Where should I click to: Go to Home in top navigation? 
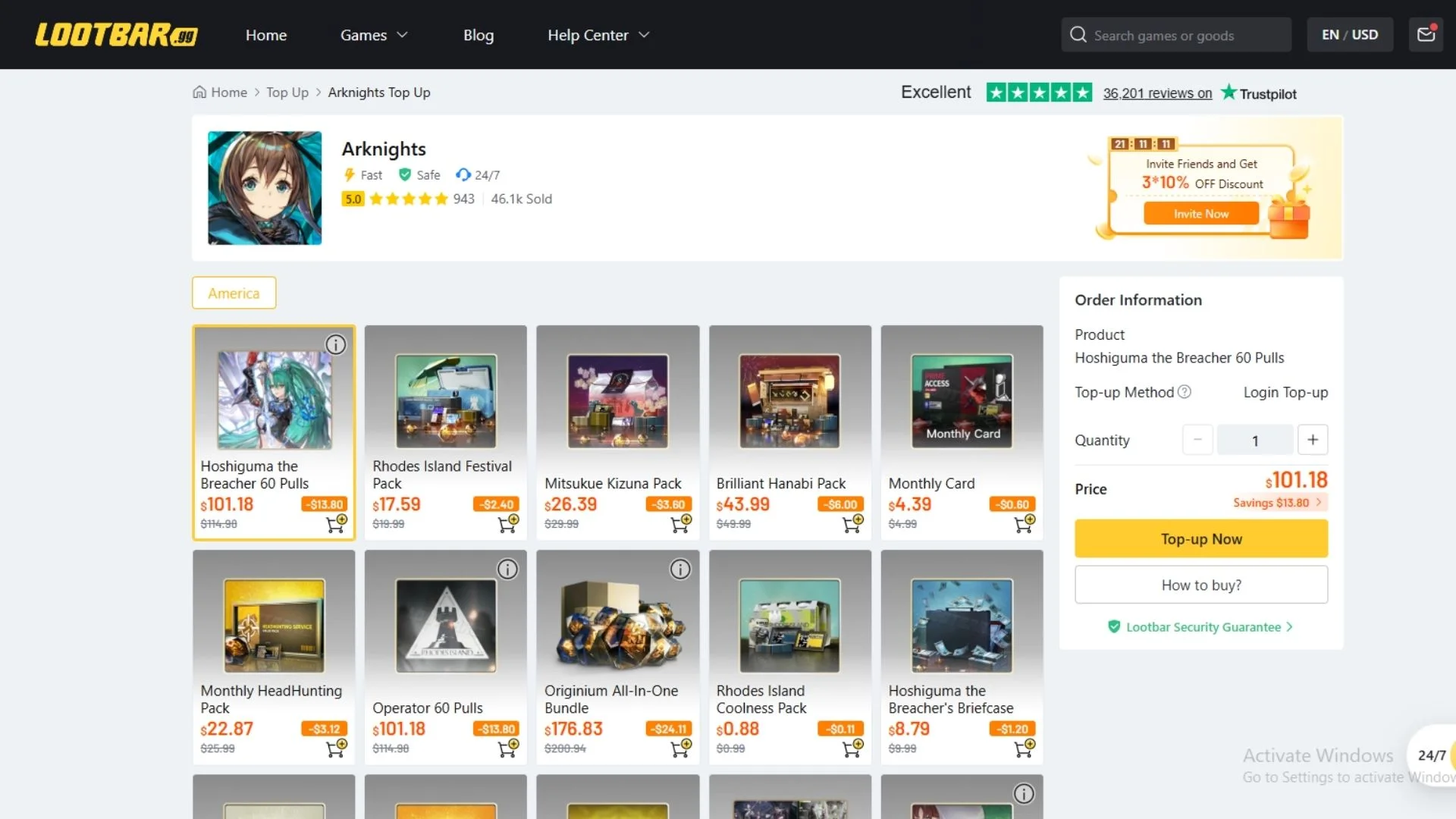coord(266,35)
